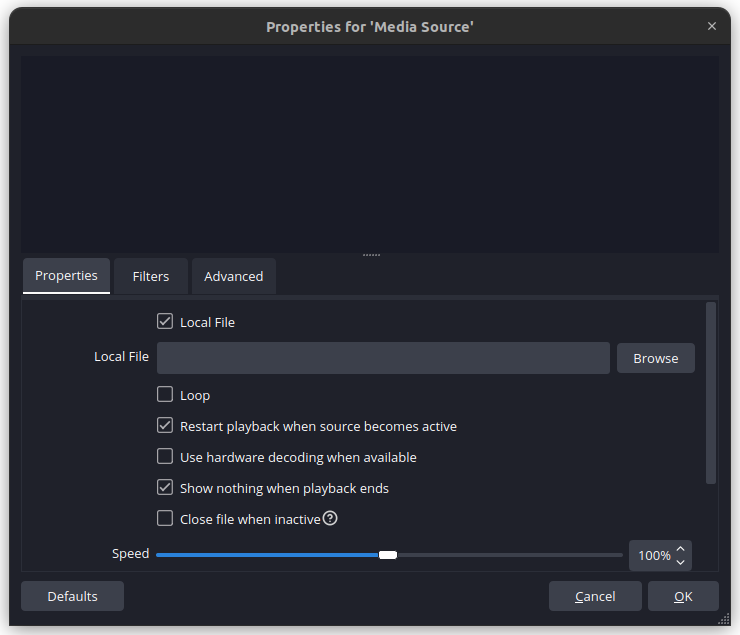Enable the Loop checkbox
Viewport: 740px width, 635px height.
(165, 394)
